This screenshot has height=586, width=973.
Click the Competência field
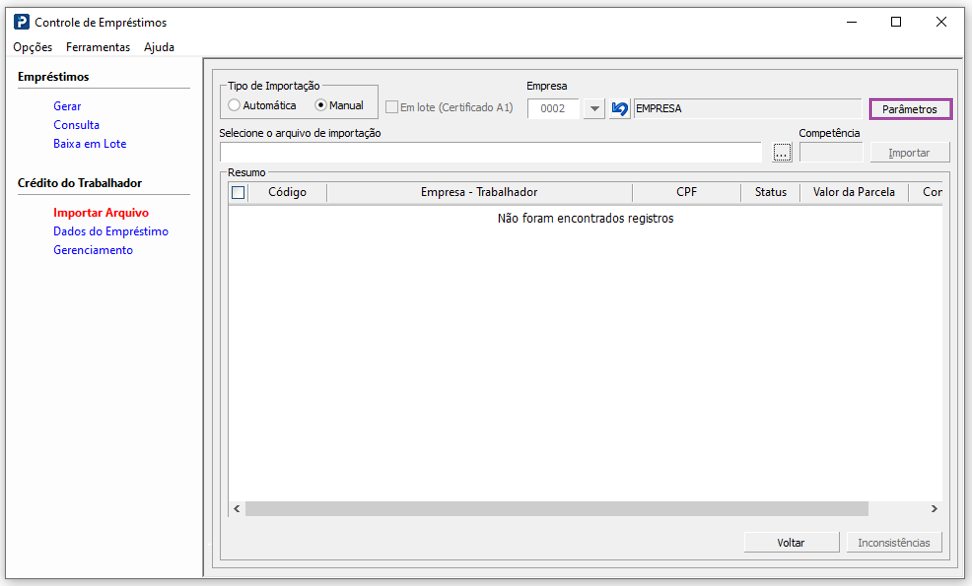tap(831, 153)
